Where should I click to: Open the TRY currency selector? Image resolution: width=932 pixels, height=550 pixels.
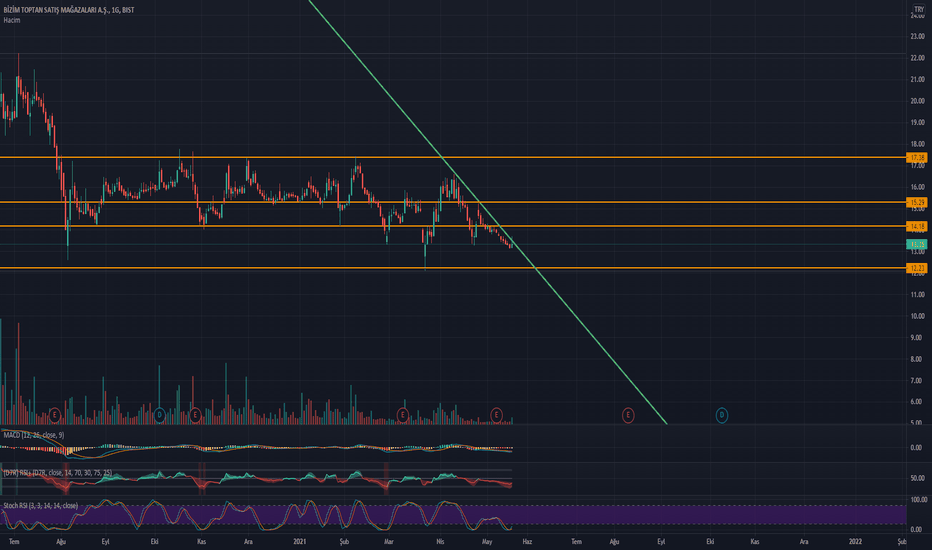(x=919, y=9)
